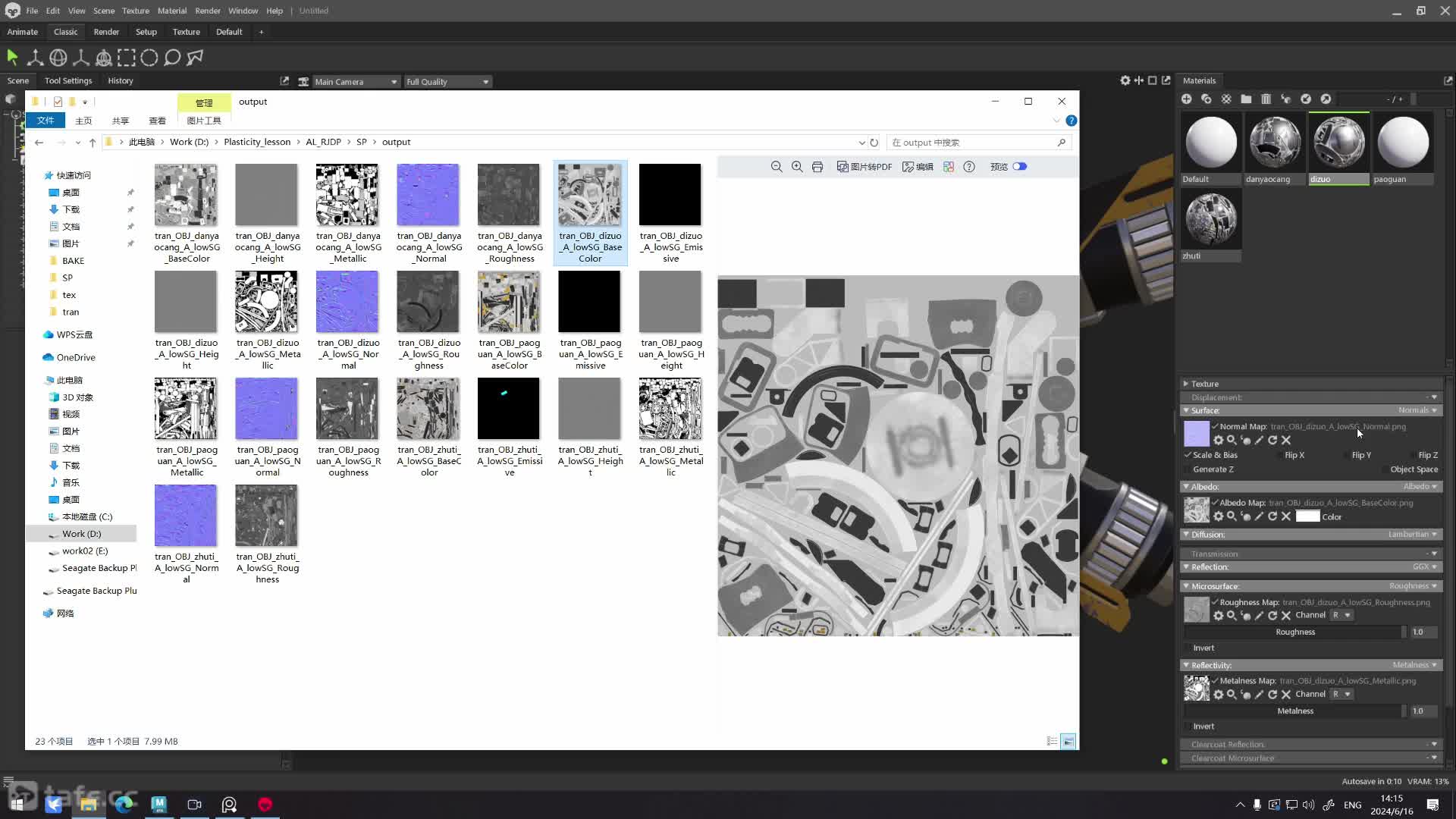The image size is (1456, 819).
Task: Open the 查看 ribbon tab in explorer
Action: (x=157, y=121)
